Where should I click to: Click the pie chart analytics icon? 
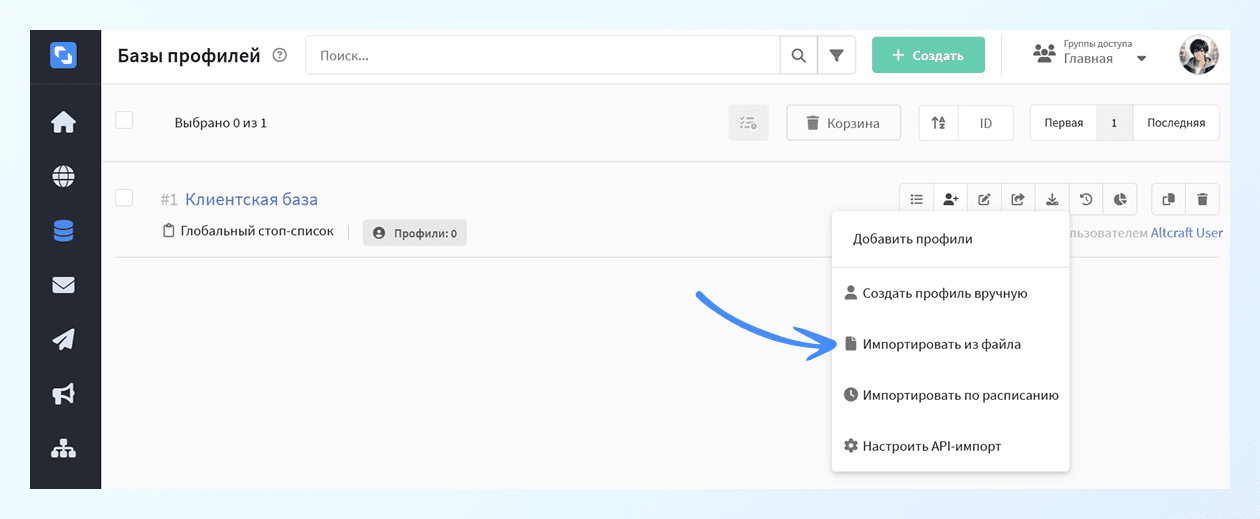1120,199
